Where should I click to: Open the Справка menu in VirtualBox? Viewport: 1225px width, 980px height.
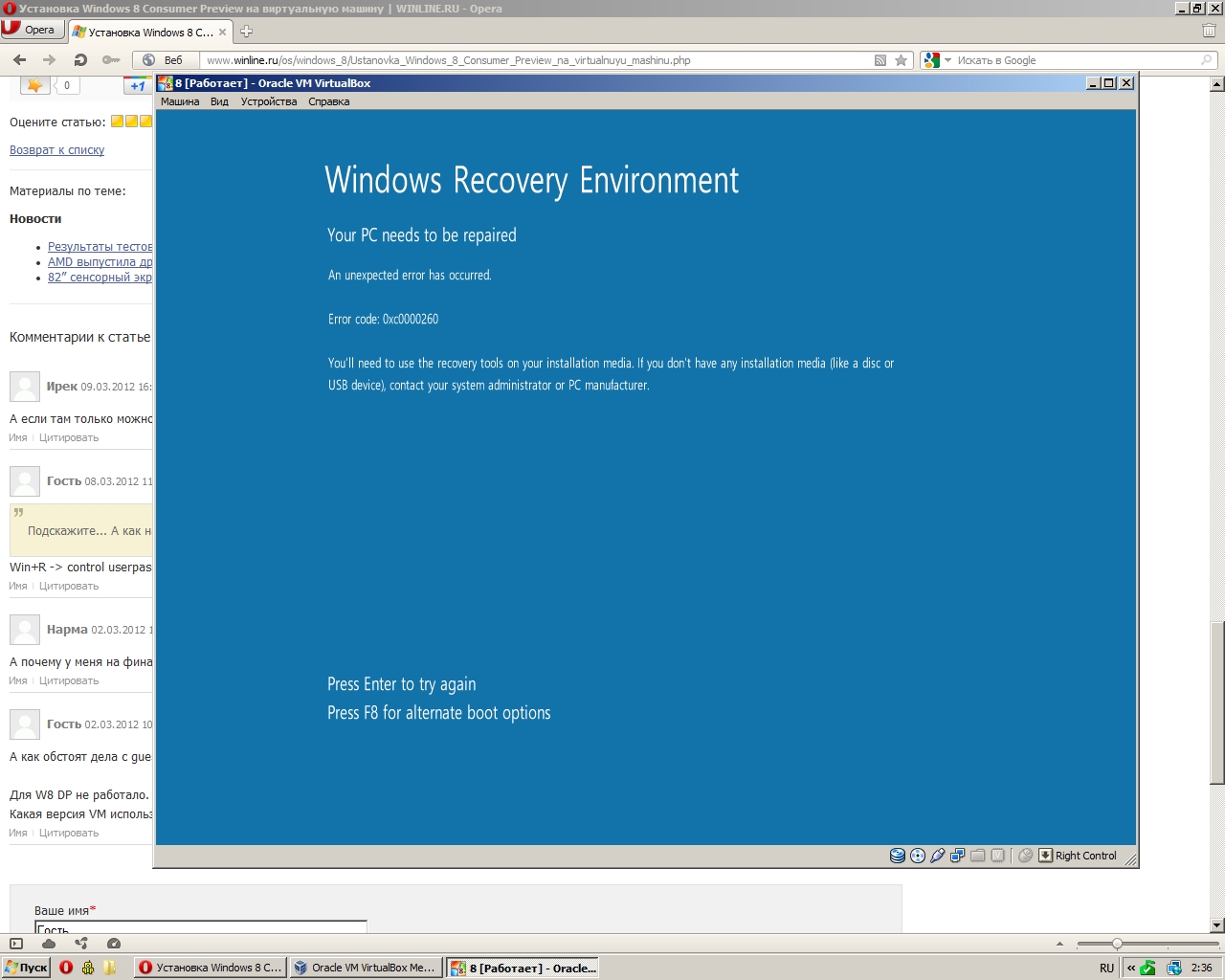[329, 101]
